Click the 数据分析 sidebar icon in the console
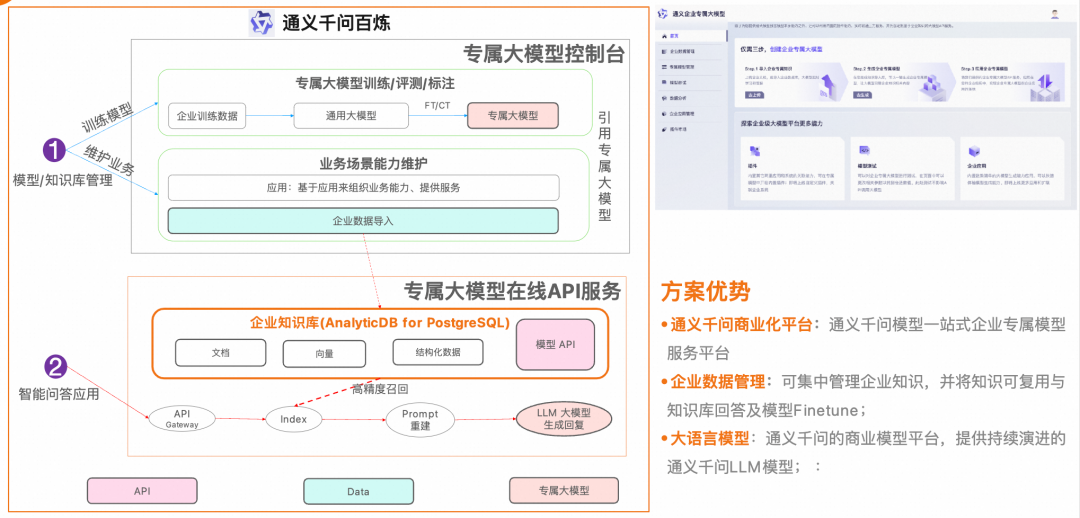This screenshot has height=518, width=1080. pos(664,98)
